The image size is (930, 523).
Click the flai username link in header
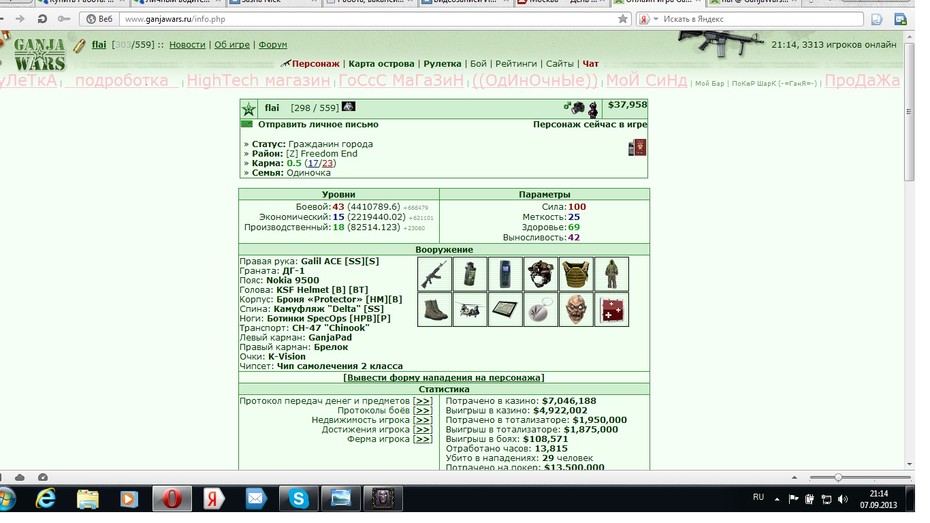(99, 44)
